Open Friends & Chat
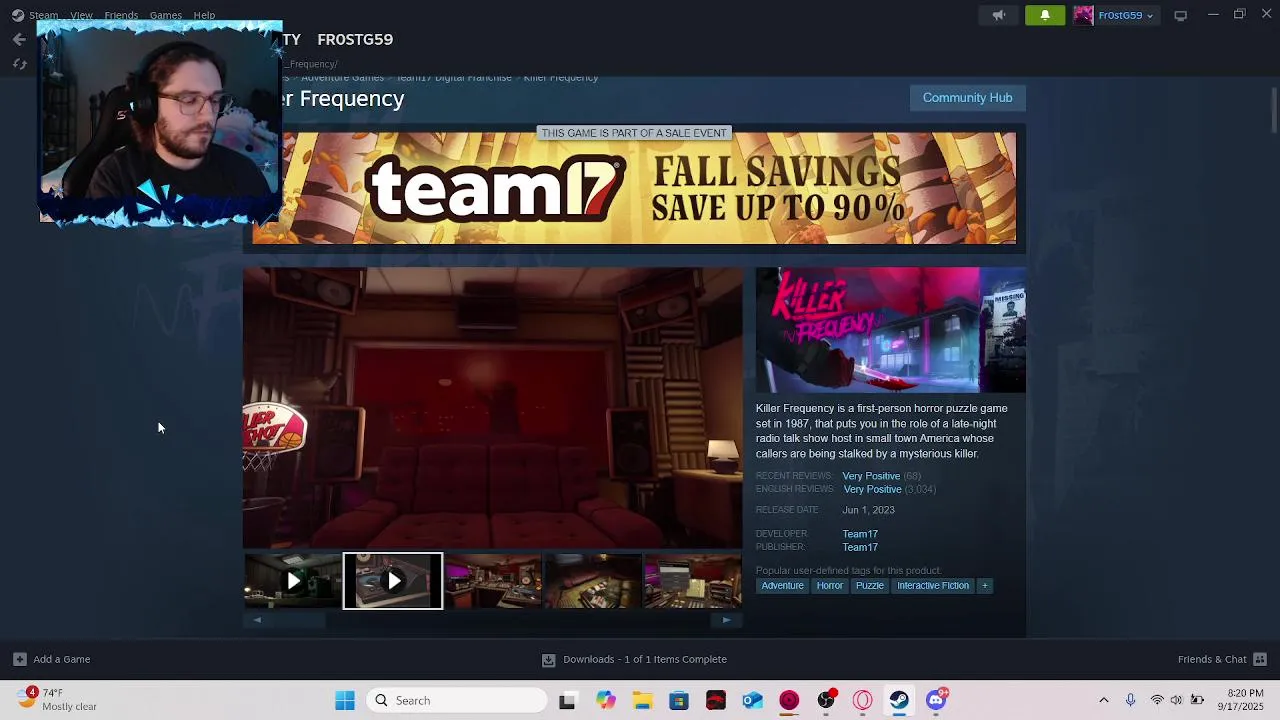This screenshot has width=1280, height=720. click(1212, 659)
